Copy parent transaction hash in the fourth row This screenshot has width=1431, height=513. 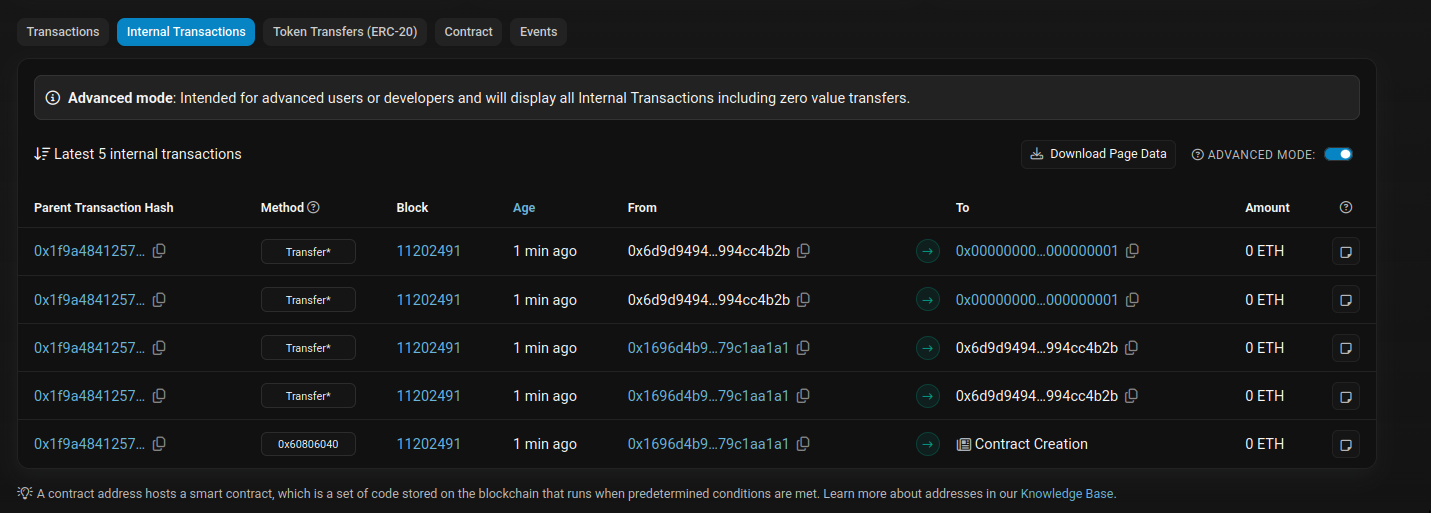tap(159, 396)
